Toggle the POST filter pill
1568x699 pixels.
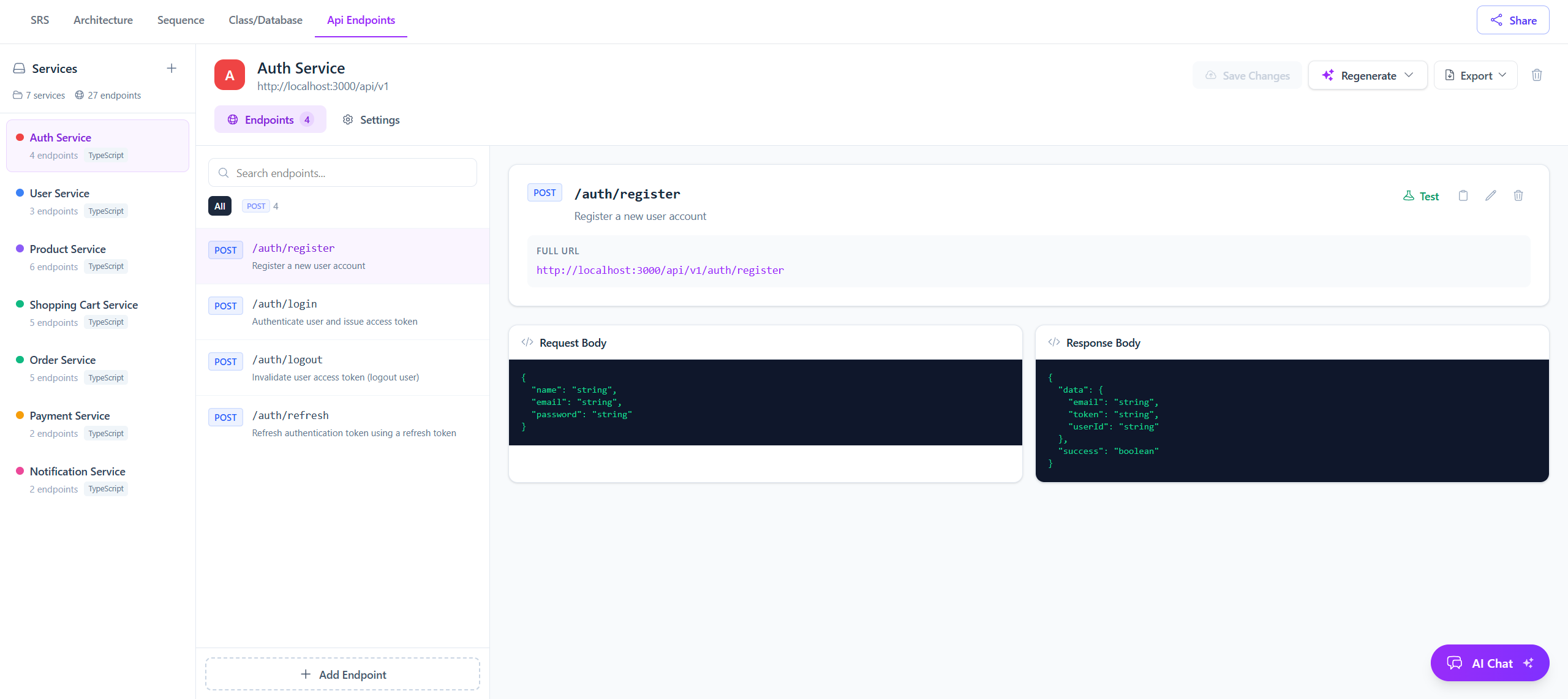[x=256, y=206]
